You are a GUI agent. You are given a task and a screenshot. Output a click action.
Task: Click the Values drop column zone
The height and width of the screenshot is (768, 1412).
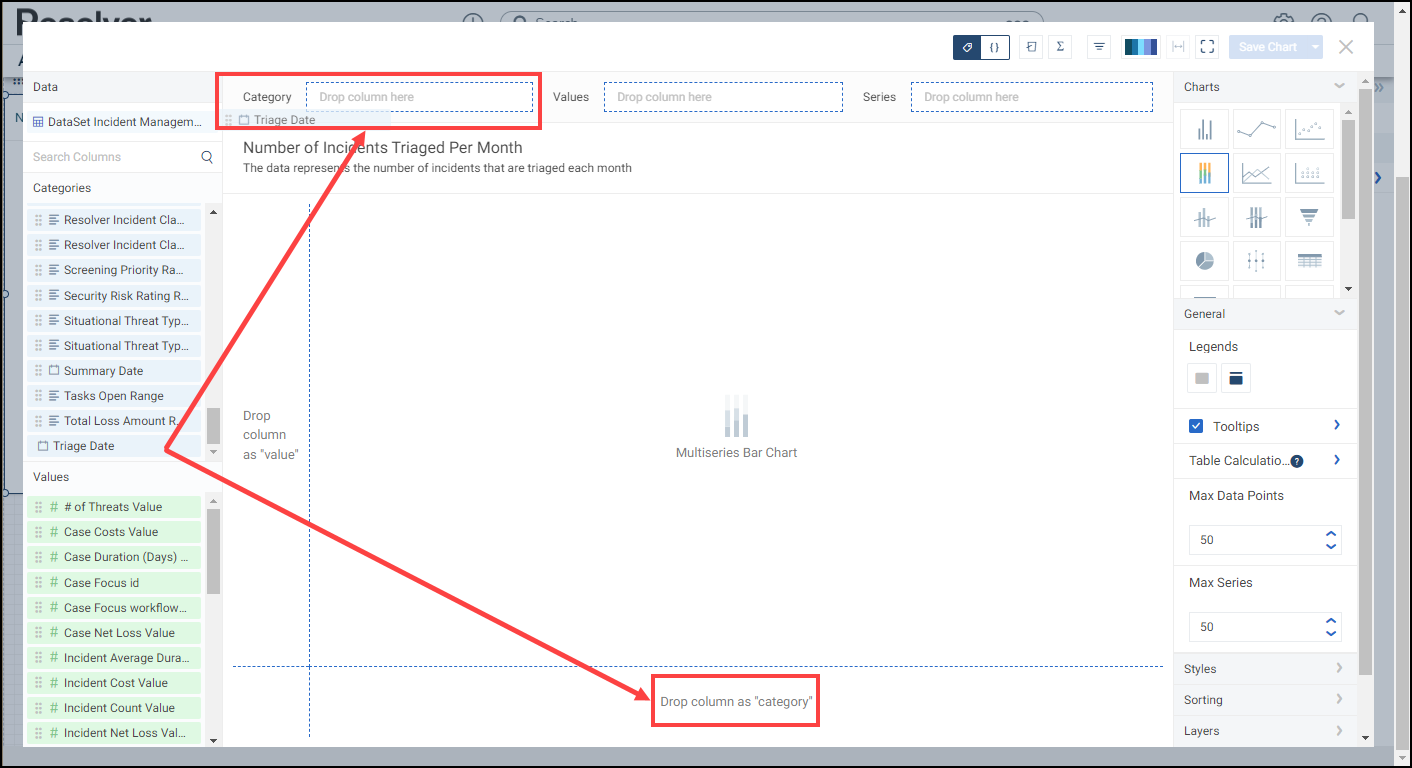tap(723, 97)
